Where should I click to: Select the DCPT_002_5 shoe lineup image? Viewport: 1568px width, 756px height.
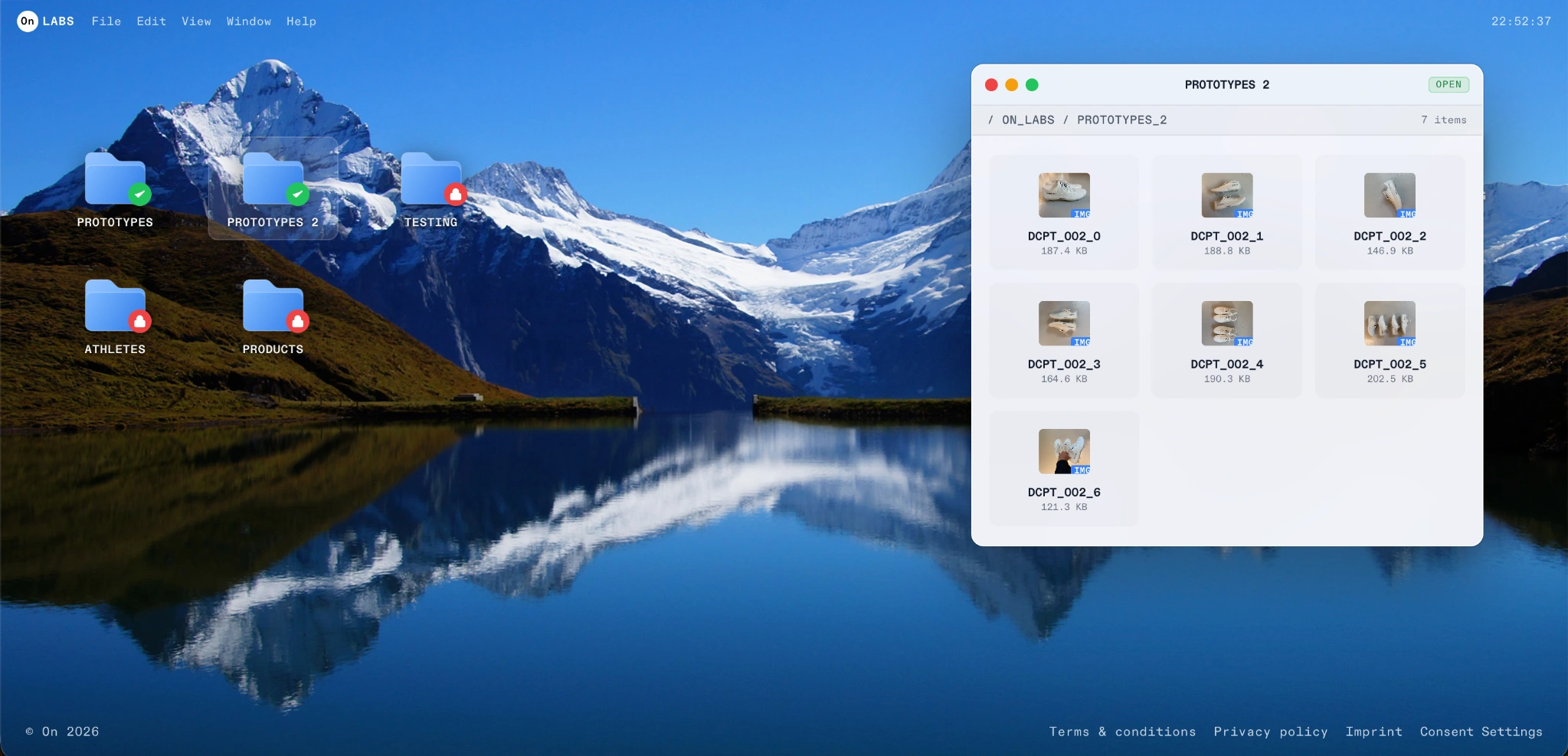coord(1390,323)
